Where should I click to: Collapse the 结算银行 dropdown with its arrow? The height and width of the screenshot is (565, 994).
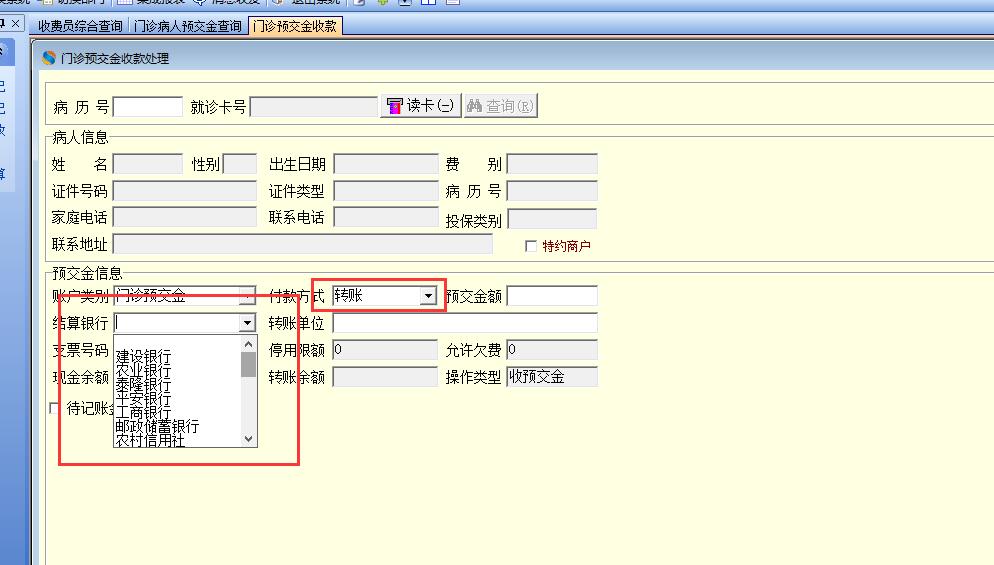click(x=247, y=323)
